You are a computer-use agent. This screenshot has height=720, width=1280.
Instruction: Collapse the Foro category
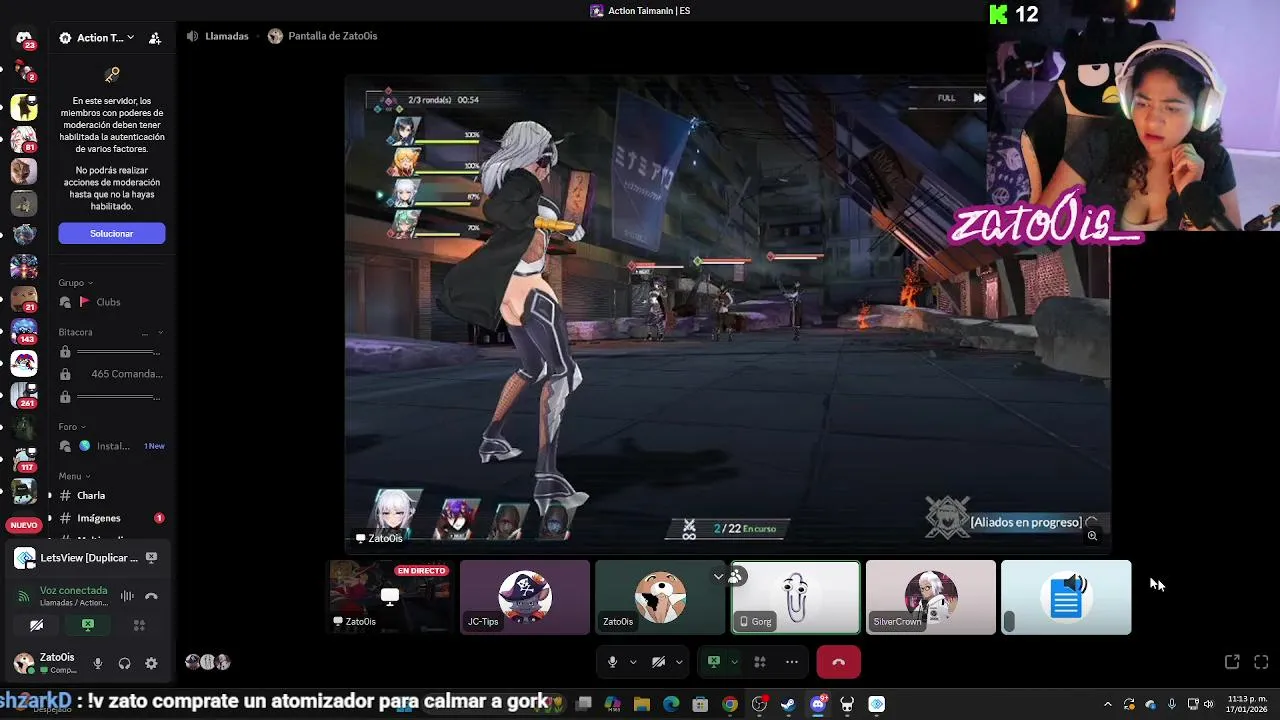[x=72, y=427]
